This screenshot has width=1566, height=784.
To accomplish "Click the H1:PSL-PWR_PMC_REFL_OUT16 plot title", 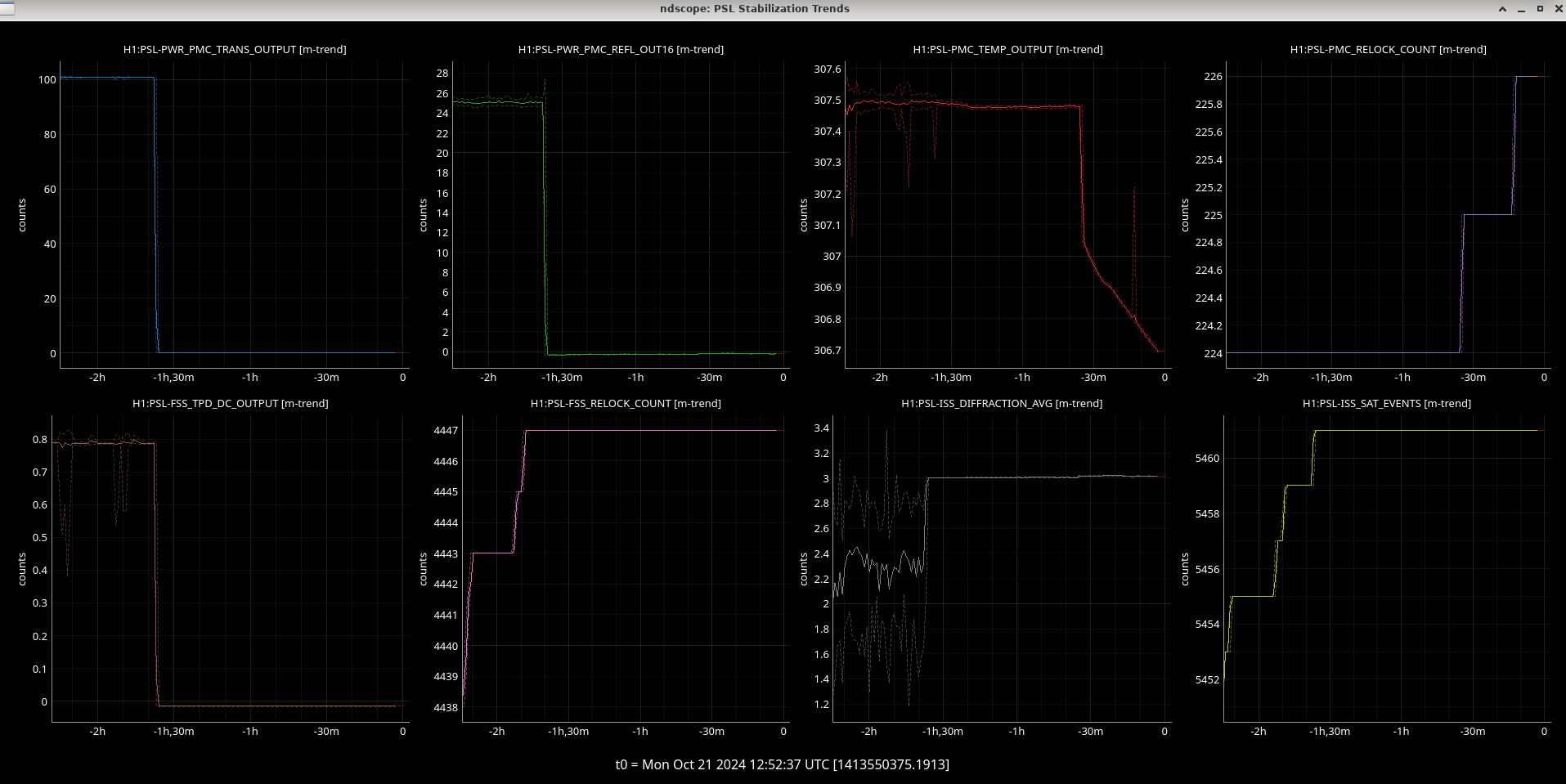I will [x=621, y=49].
